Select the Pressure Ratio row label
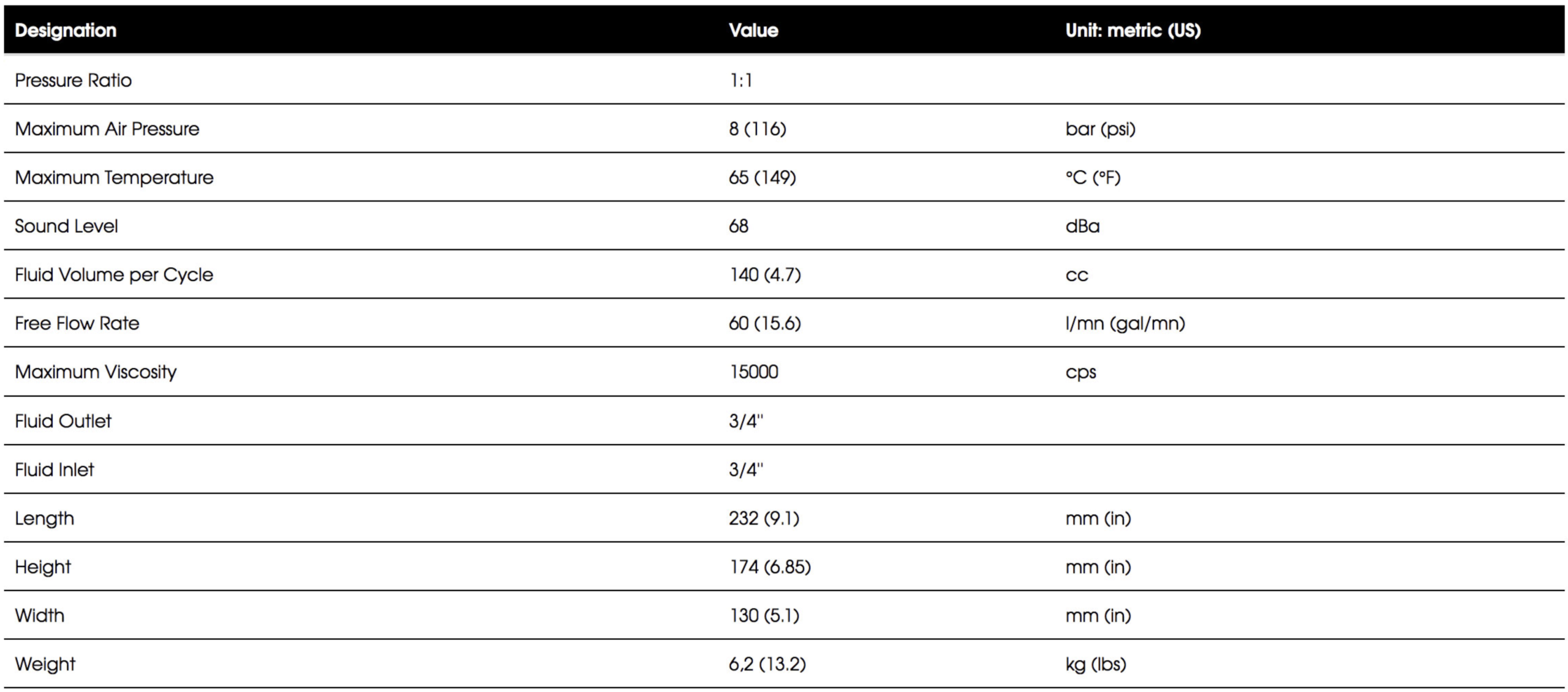 click(73, 80)
